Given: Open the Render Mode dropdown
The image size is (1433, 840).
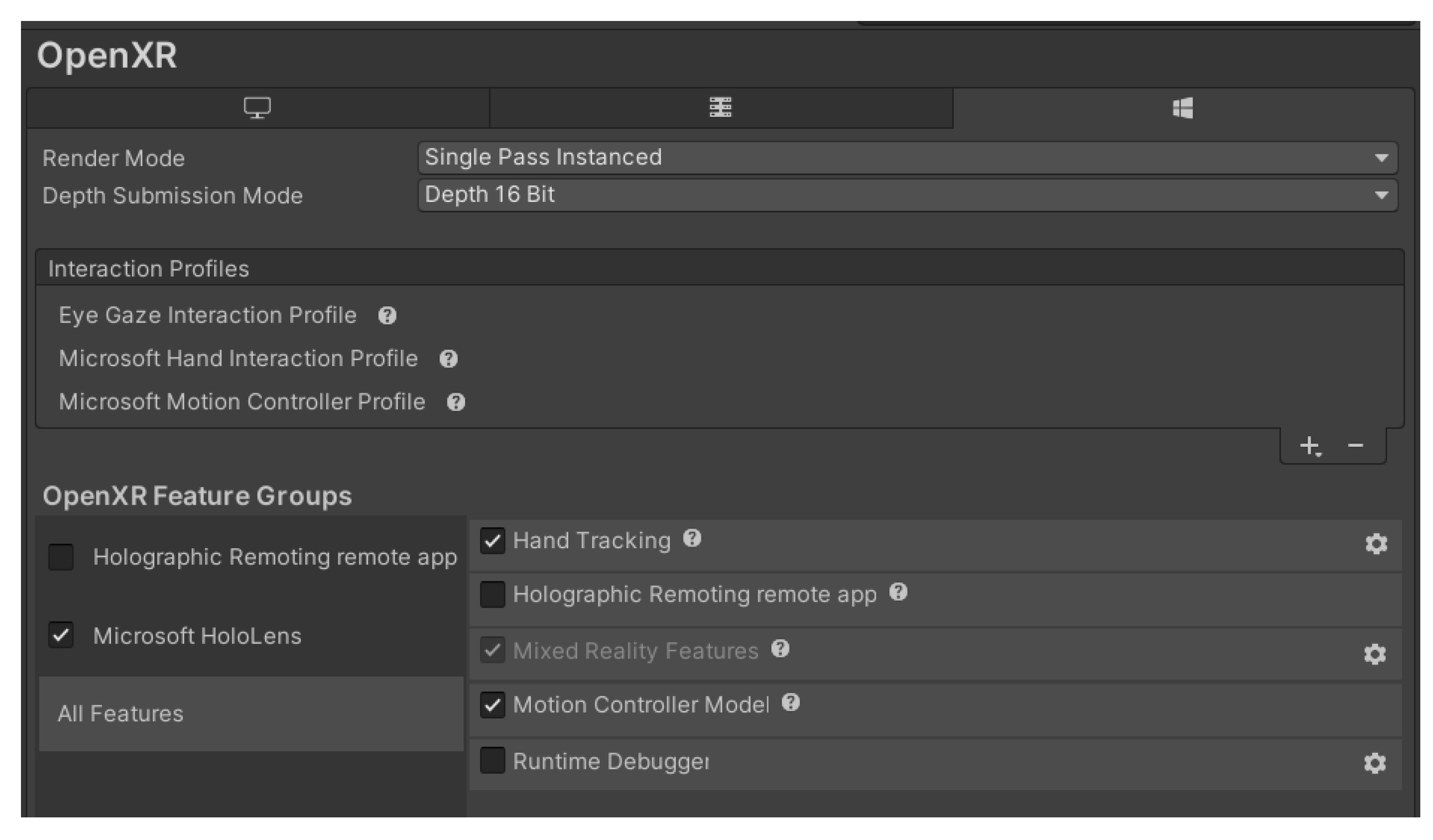Looking at the screenshot, I should click(908, 157).
